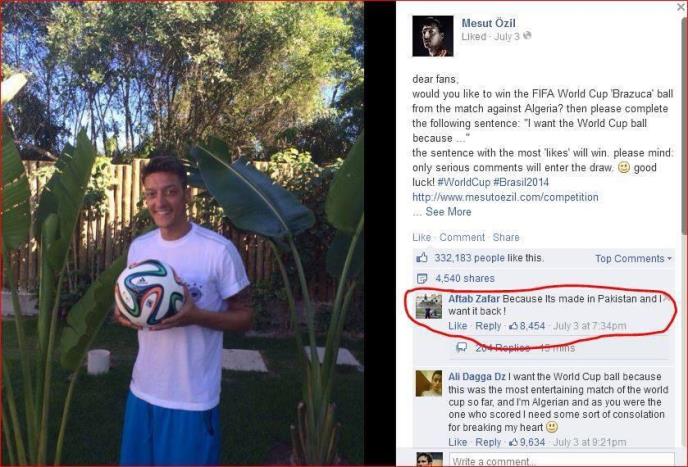688x467 pixels.
Task: Open Aftab Zafar's avatar thumbnail
Action: 429,306
